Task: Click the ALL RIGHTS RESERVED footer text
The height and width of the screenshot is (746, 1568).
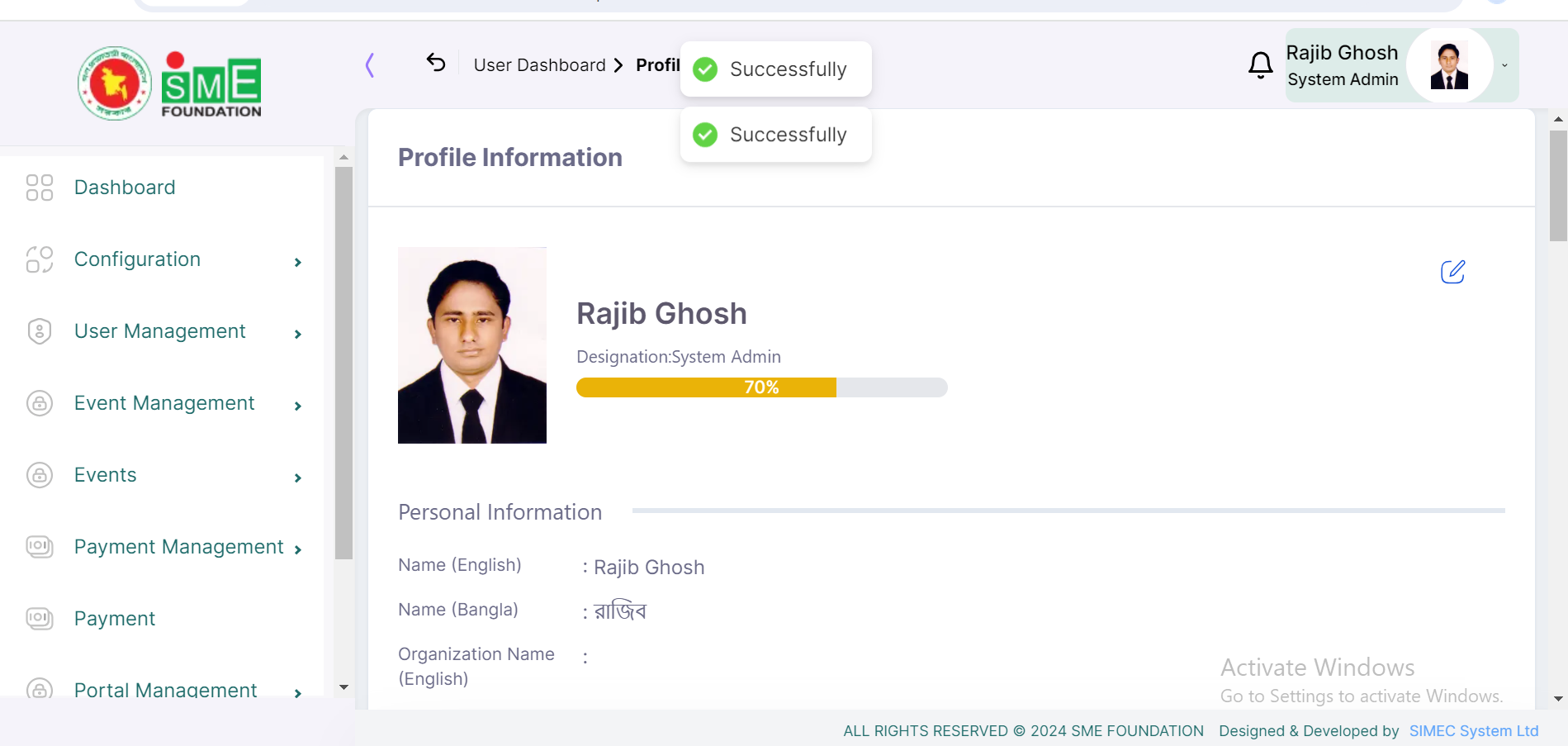Action: pos(1023,731)
